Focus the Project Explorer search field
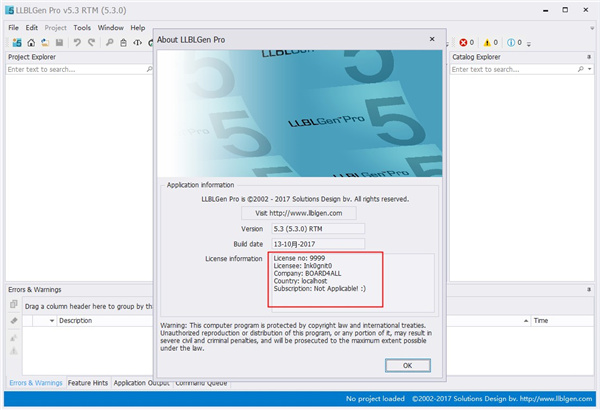 [x=76, y=69]
